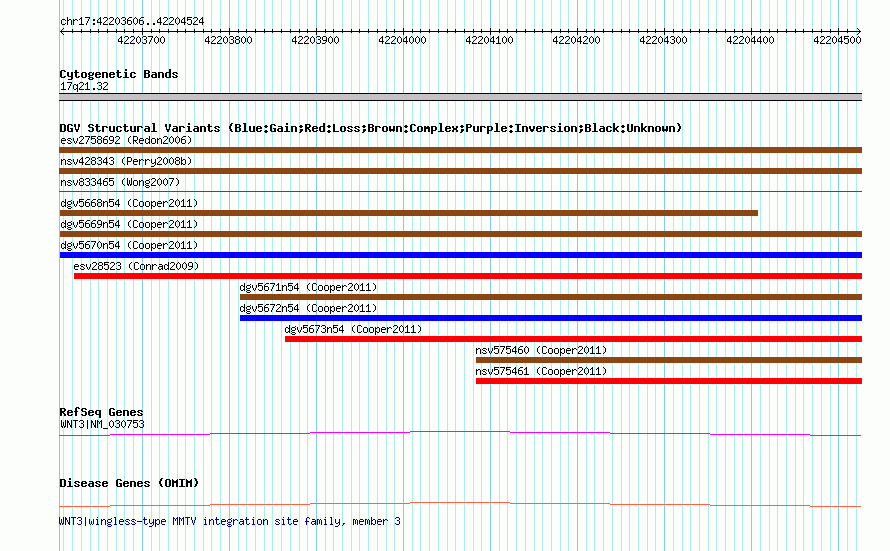Click the 42203700 ruler position
890x551 pixels.
point(141,40)
